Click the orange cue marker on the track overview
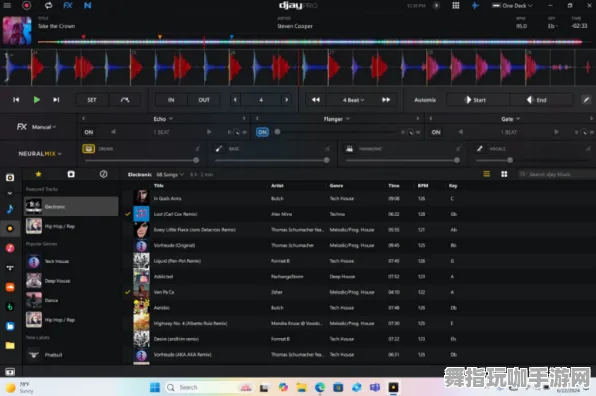The width and height of the screenshot is (596, 396). click(x=160, y=37)
